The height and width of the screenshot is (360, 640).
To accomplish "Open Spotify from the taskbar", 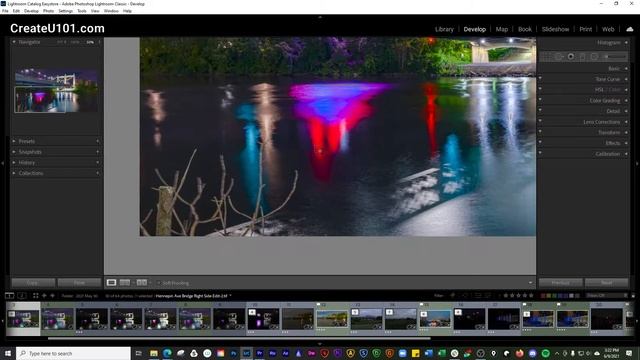I will [x=546, y=353].
